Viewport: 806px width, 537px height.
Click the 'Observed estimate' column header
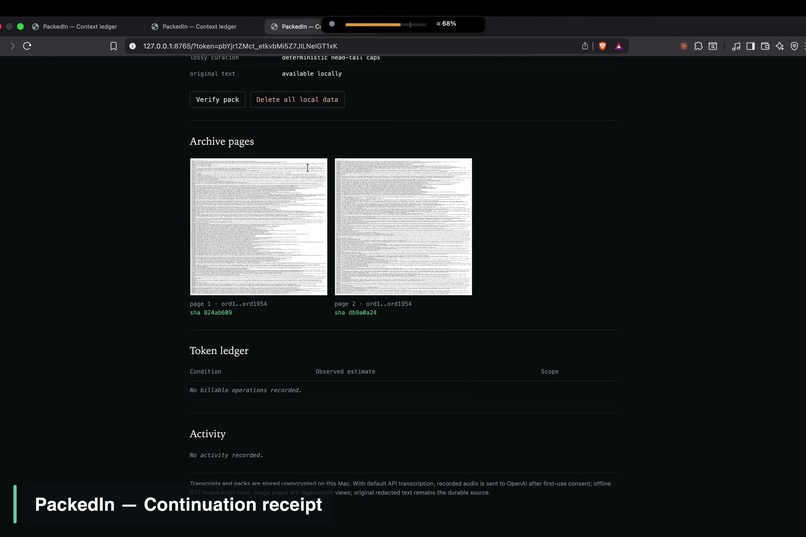tap(345, 372)
